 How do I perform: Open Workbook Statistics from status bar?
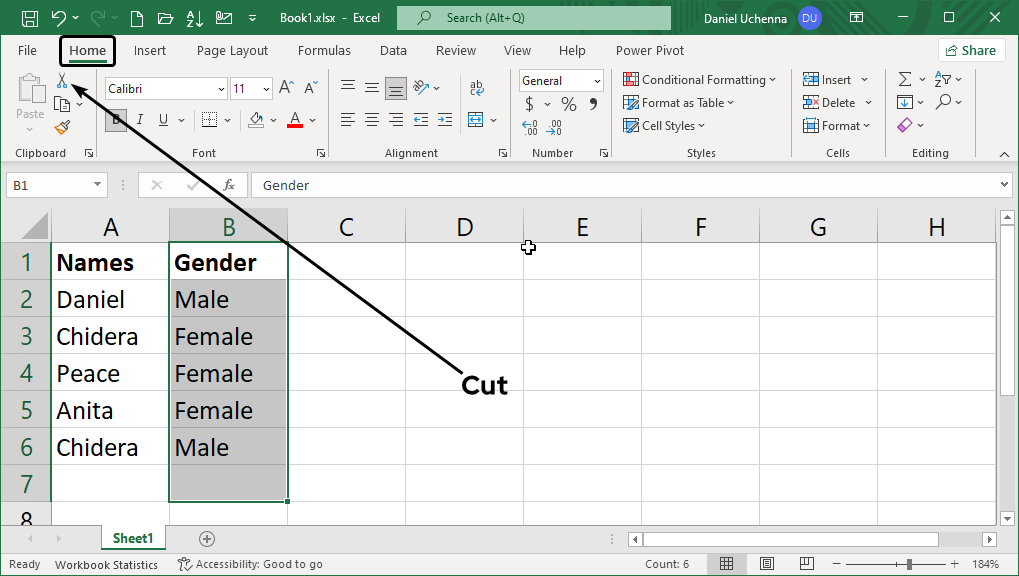(x=106, y=564)
